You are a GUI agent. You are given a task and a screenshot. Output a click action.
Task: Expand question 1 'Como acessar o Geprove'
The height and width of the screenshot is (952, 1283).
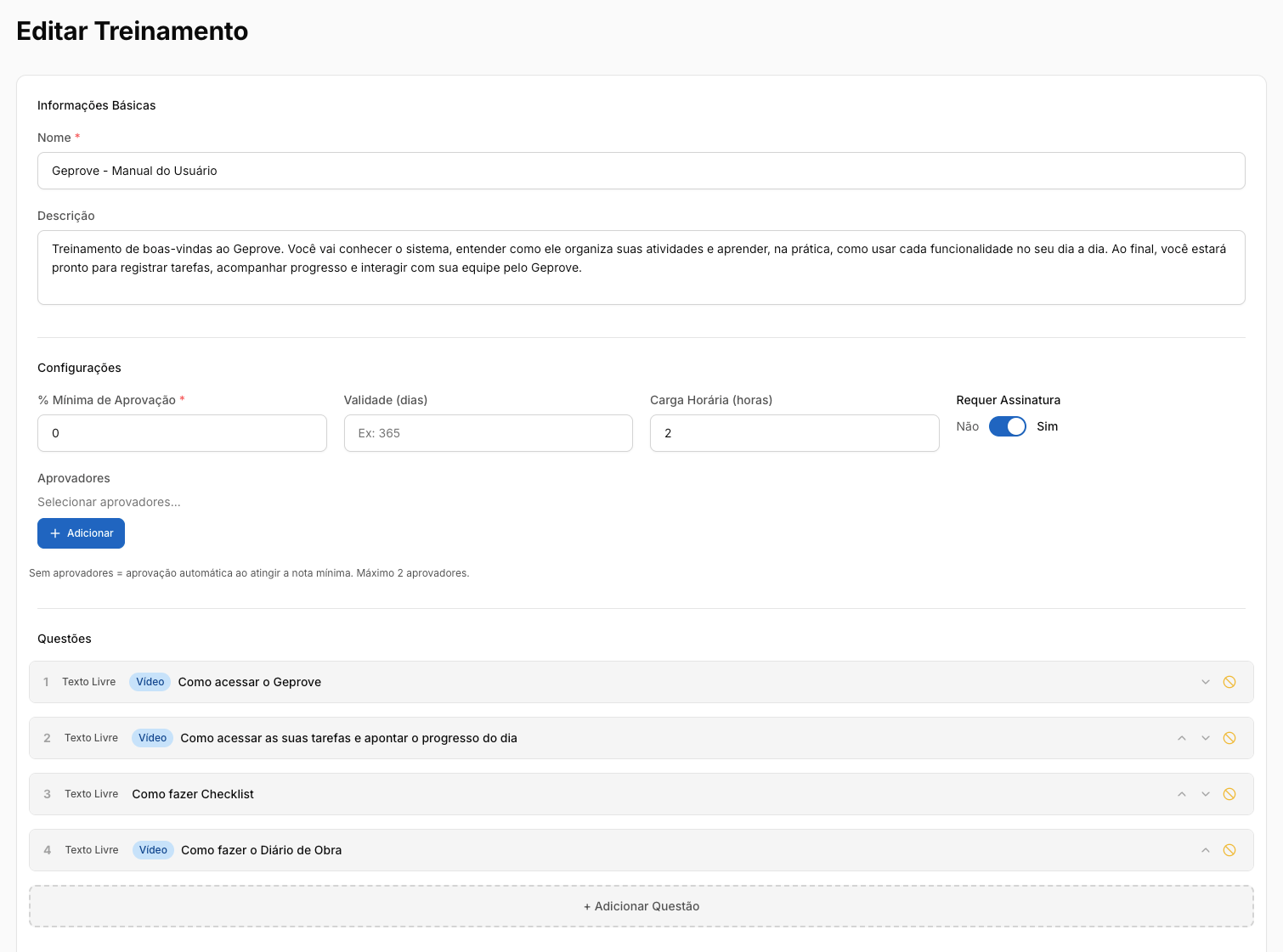pyautogui.click(x=641, y=682)
